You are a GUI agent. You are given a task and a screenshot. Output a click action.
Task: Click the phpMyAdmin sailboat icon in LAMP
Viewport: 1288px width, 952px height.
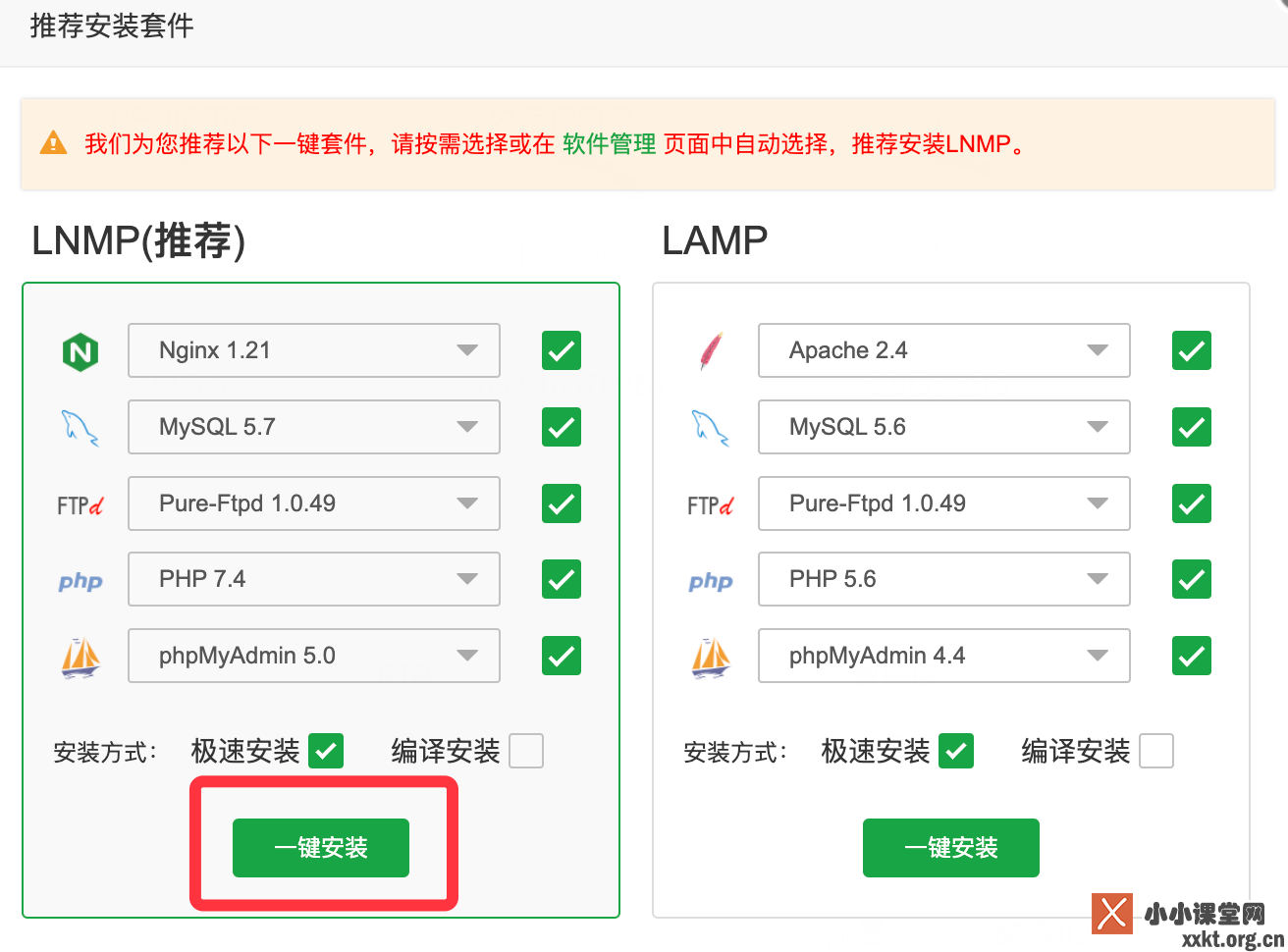[x=711, y=658]
